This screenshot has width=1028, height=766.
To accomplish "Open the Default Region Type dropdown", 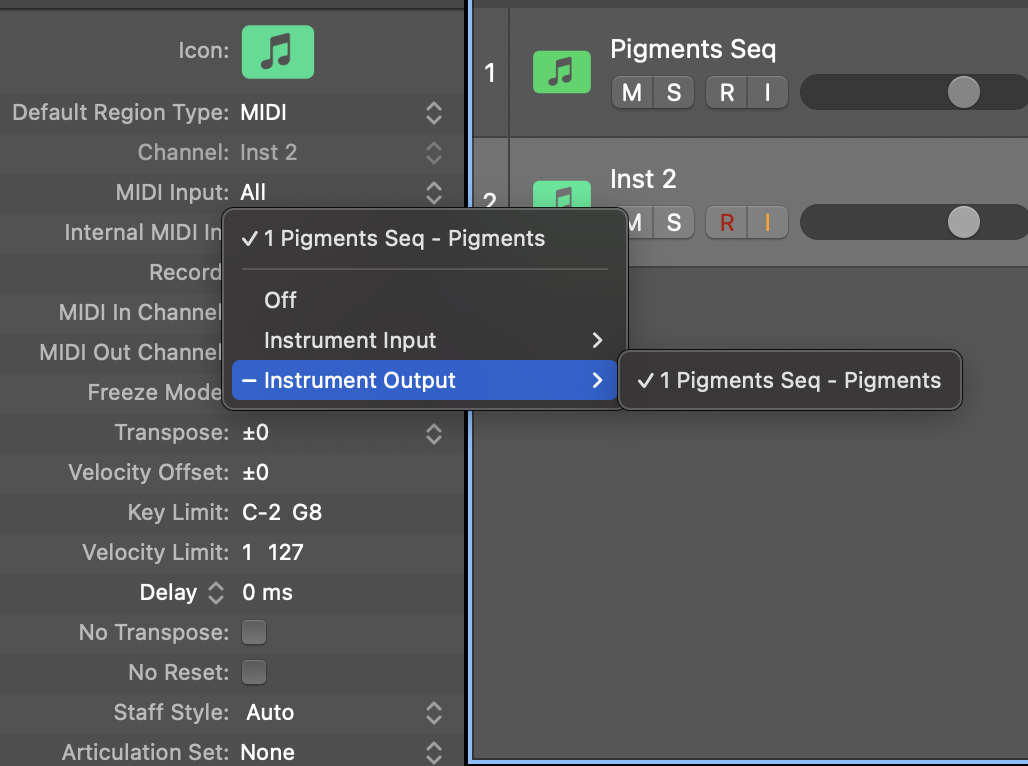I will coord(341,113).
